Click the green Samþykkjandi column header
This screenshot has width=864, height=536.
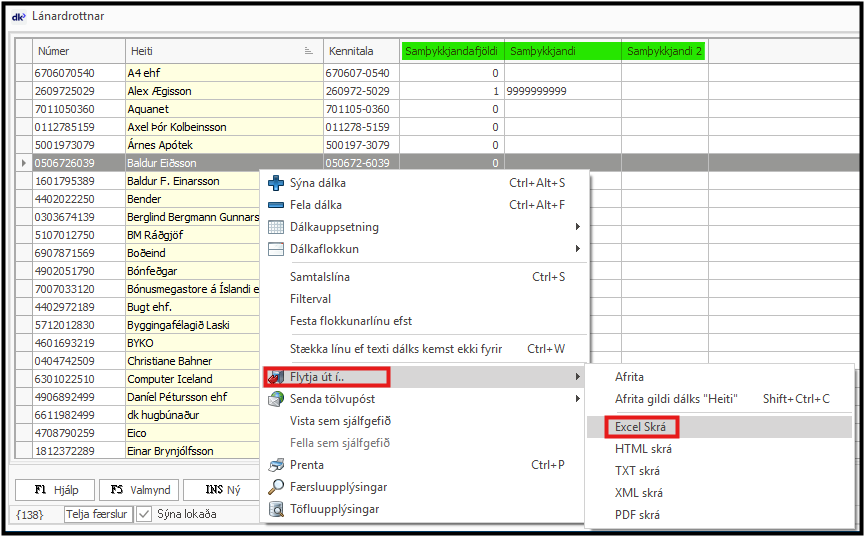[x=562, y=51]
